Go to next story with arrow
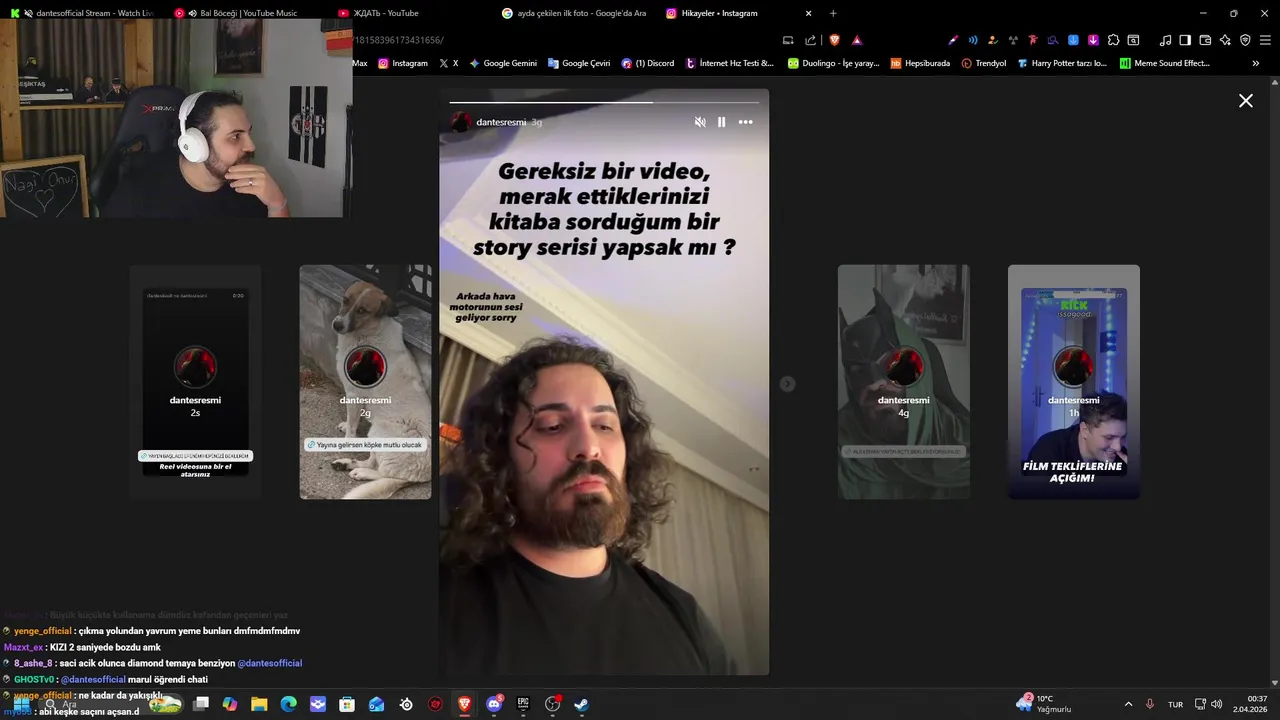This screenshot has height=720, width=1280. (x=787, y=383)
